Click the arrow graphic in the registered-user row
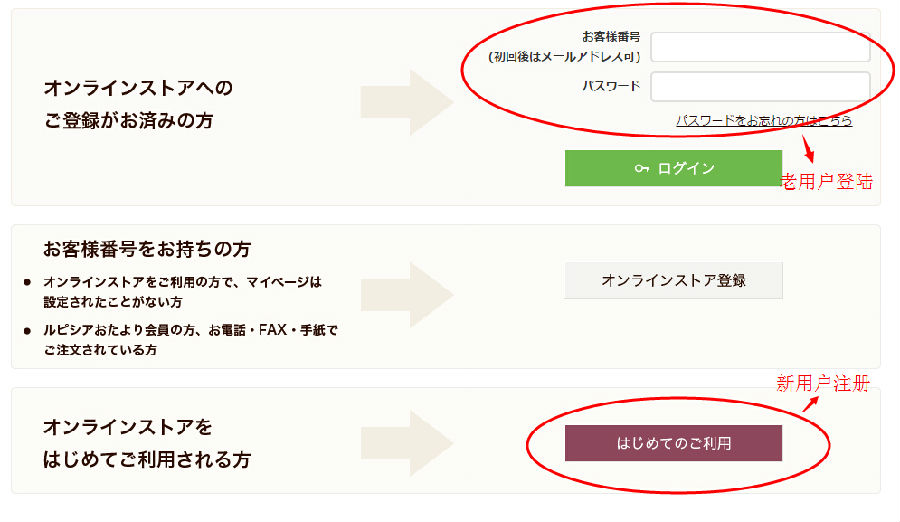 coord(407,102)
